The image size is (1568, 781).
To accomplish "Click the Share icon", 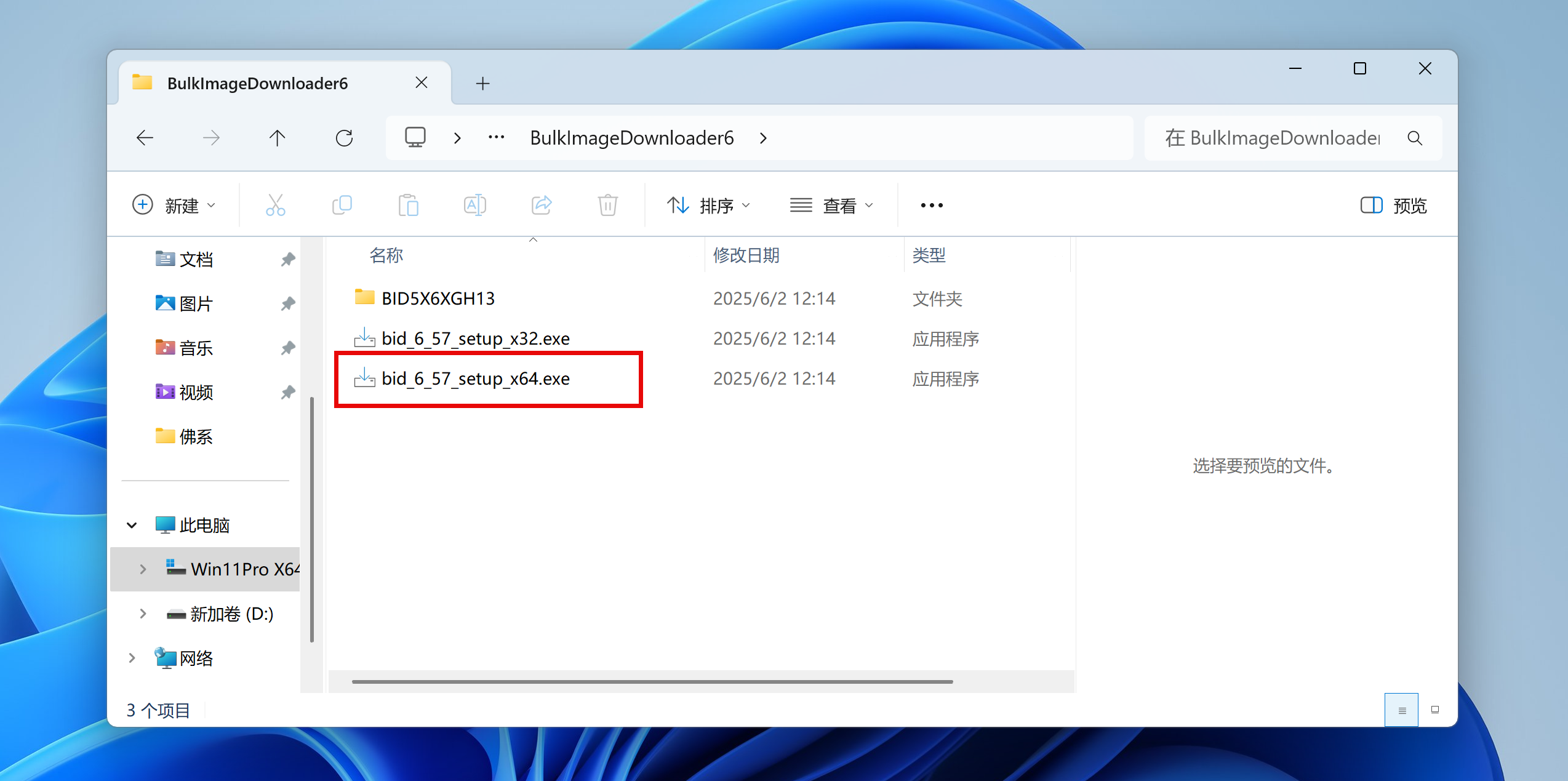I will (x=542, y=205).
